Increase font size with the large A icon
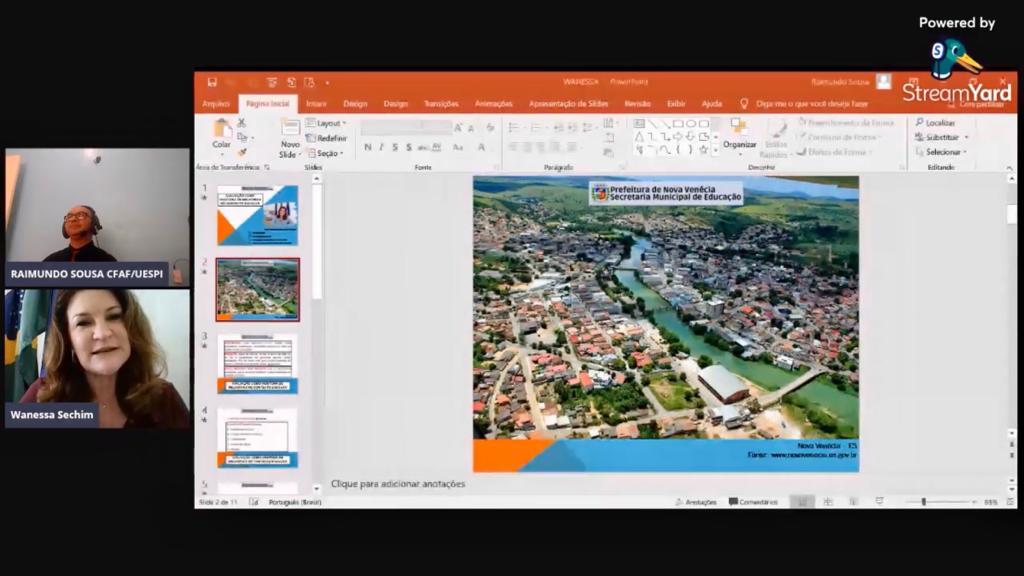1024x576 pixels. 458,128
